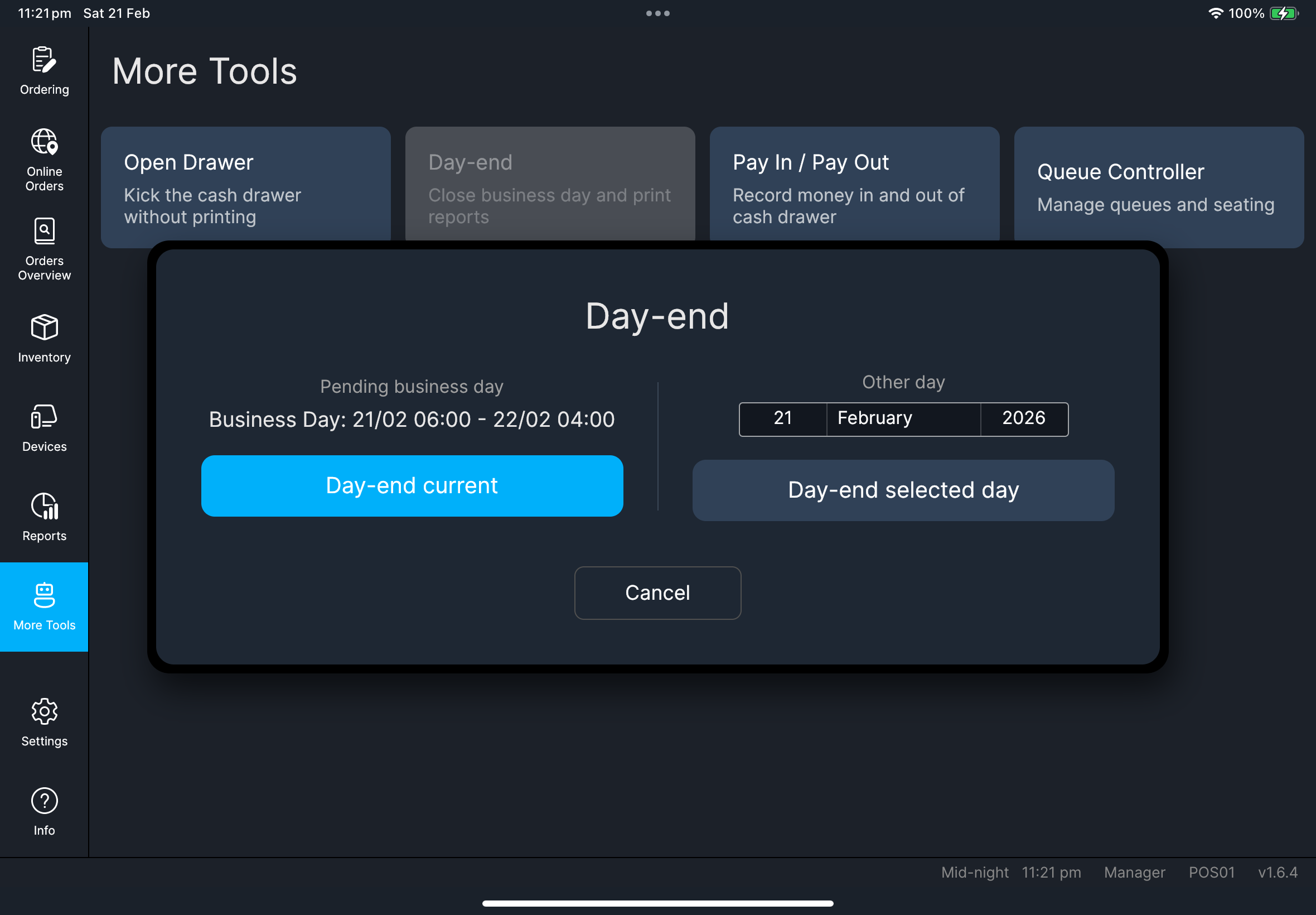
Task: Tap the Manager label in status bar
Action: point(1134,872)
